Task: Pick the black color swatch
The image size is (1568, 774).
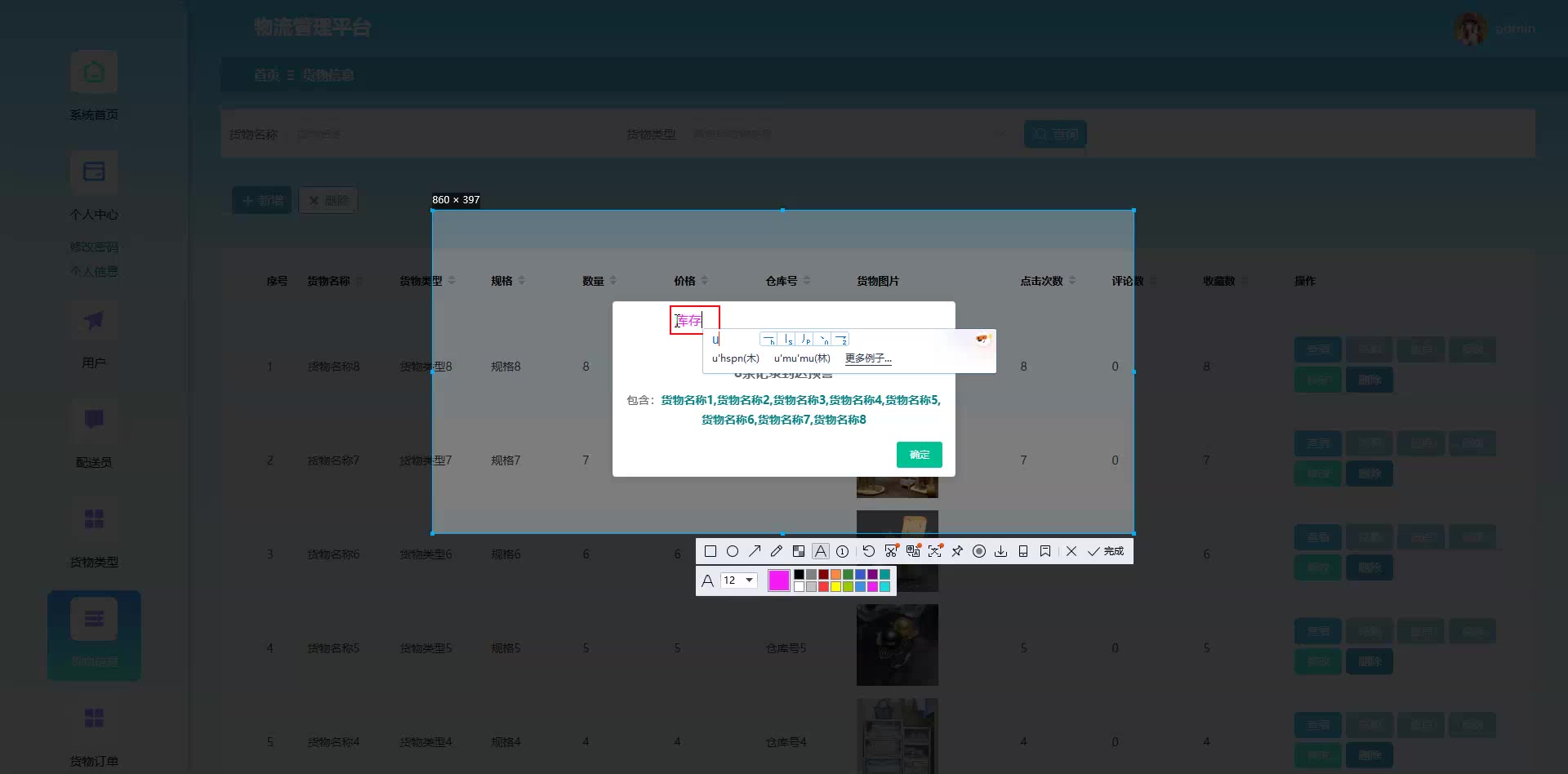Action: 799,575
